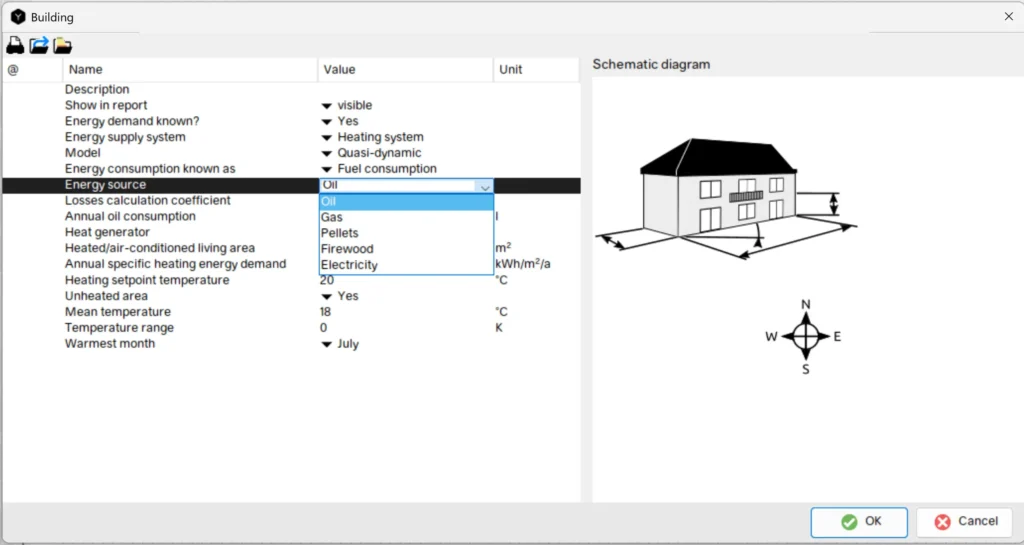Image resolution: width=1024 pixels, height=545 pixels.
Task: Select Oil in the energy source list
Action: click(406, 202)
